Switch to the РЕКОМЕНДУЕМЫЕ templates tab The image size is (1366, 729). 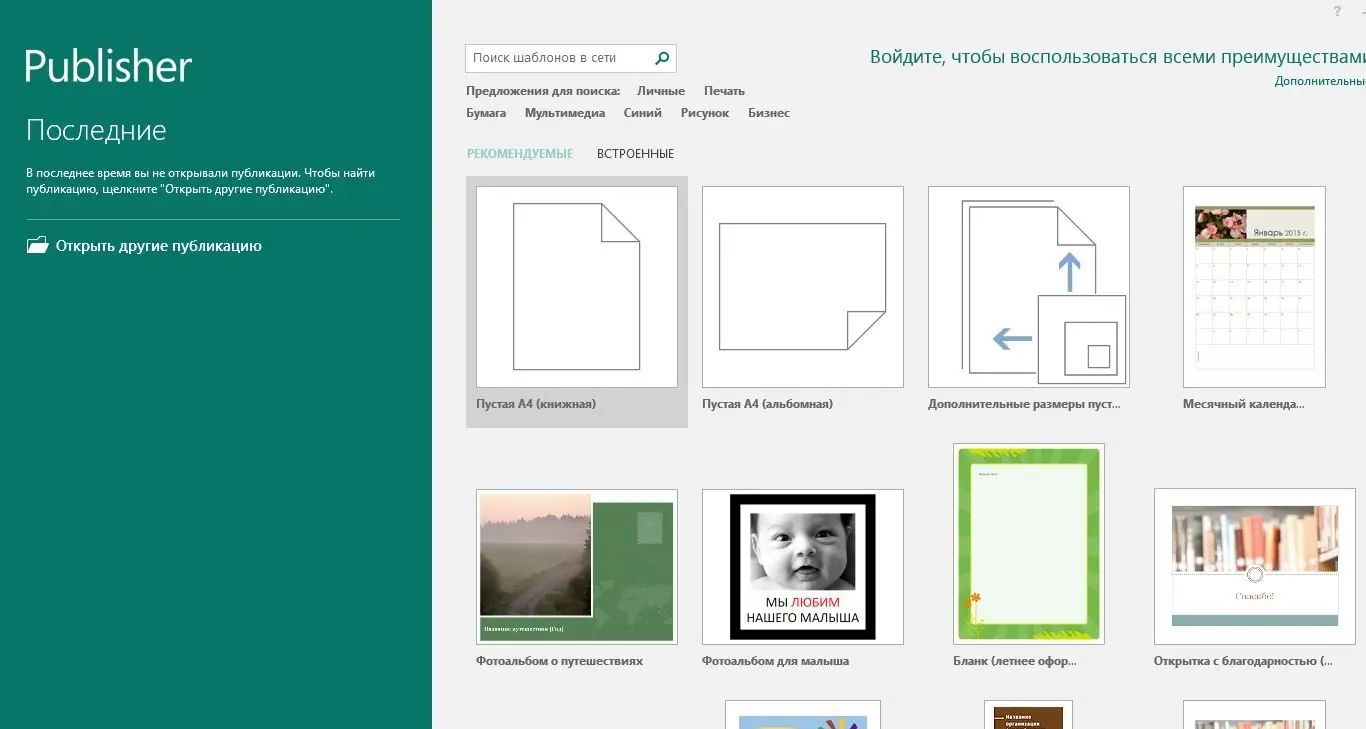[519, 154]
